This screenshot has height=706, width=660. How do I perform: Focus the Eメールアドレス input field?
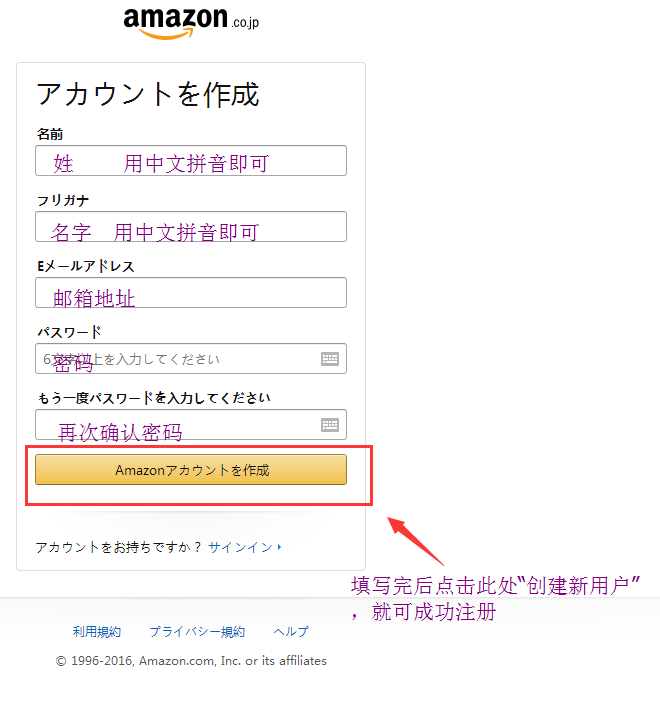click(x=191, y=293)
